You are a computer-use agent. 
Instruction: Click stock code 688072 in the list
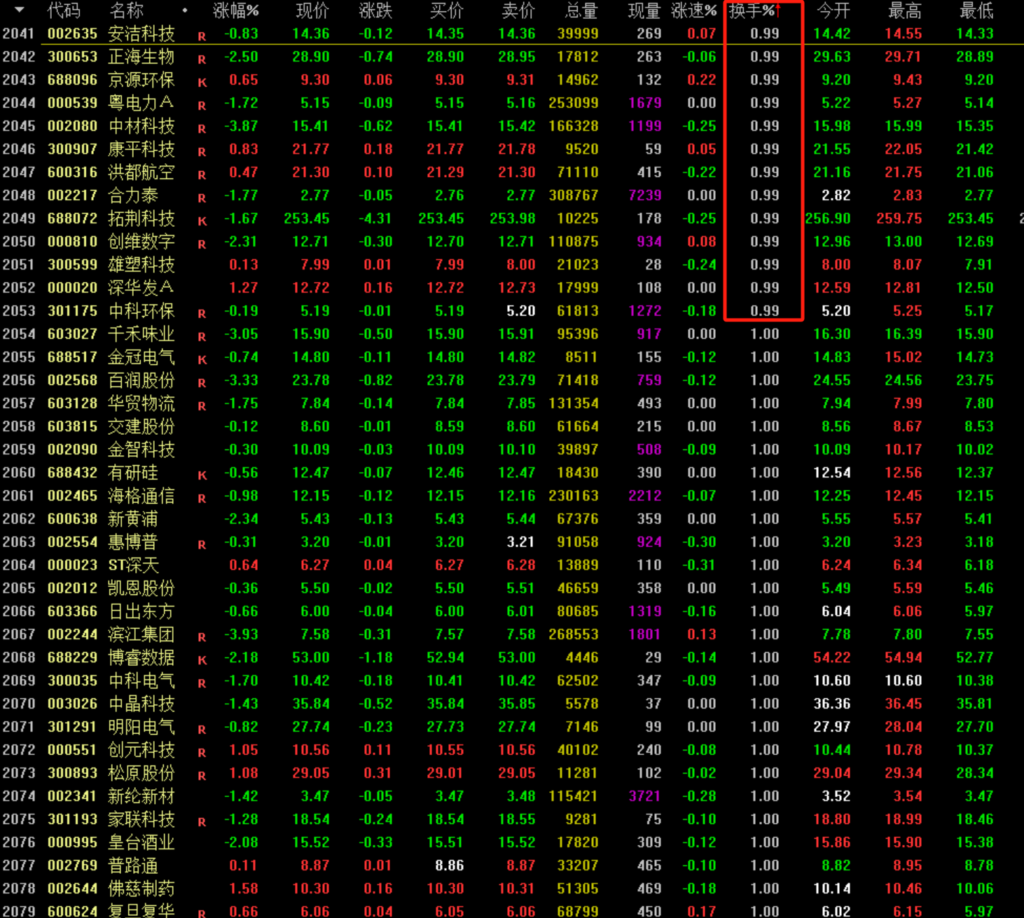72,218
